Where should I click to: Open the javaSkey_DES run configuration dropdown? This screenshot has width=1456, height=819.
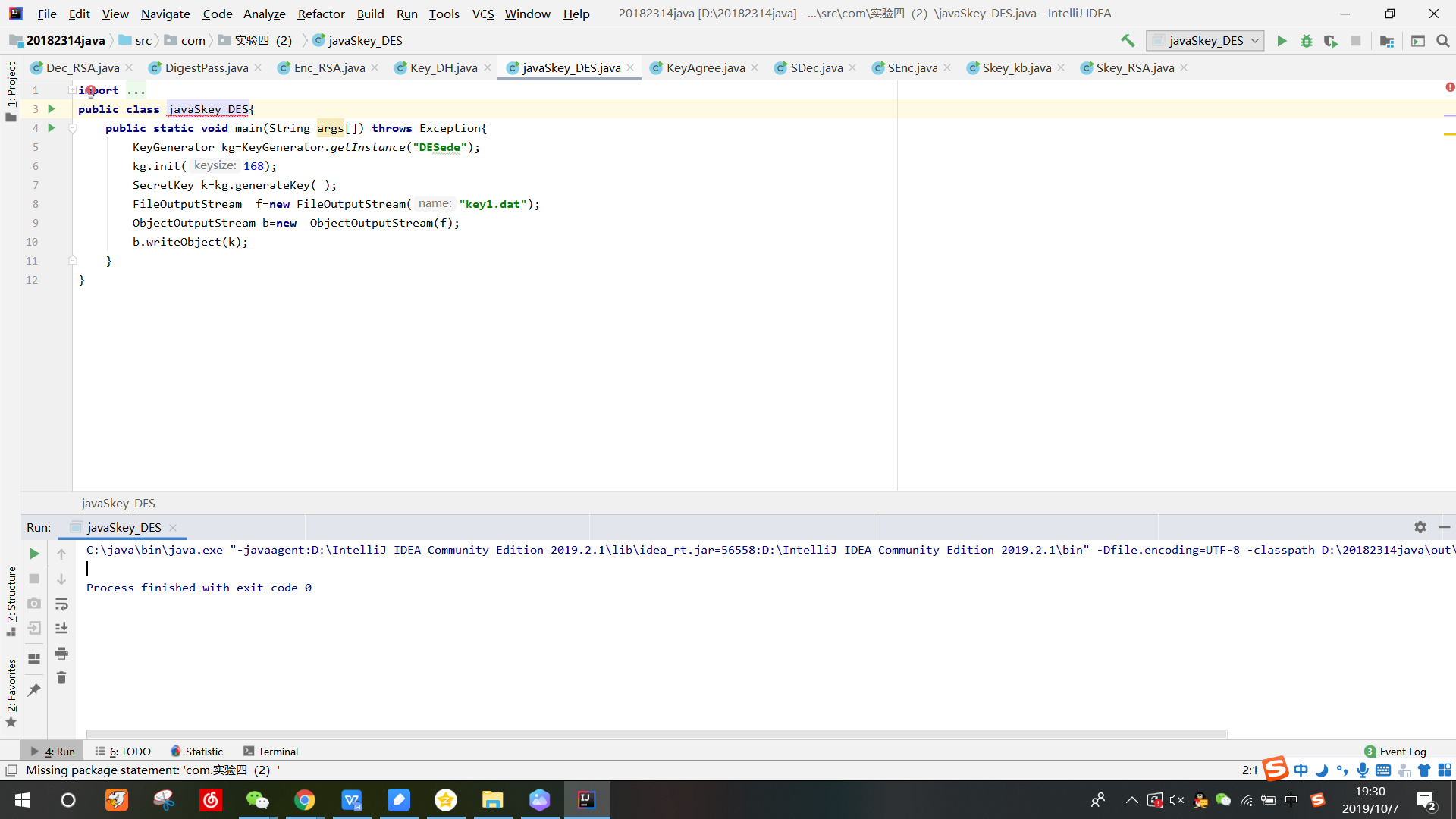1205,41
